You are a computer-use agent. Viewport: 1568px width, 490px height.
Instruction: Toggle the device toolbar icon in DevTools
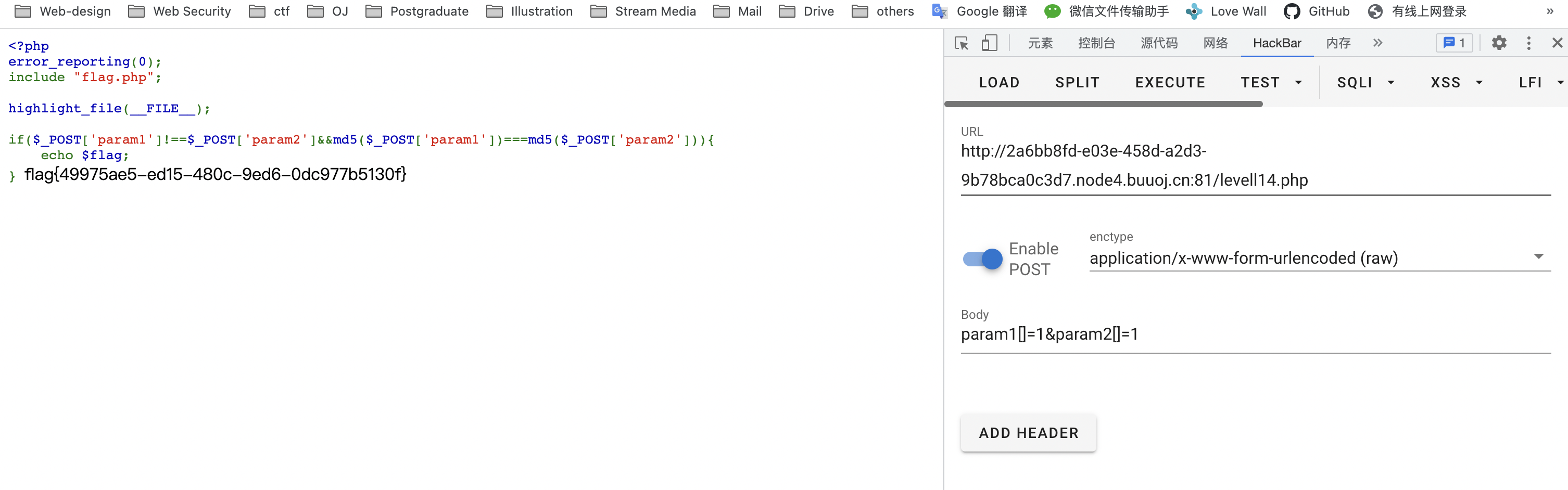[x=990, y=43]
